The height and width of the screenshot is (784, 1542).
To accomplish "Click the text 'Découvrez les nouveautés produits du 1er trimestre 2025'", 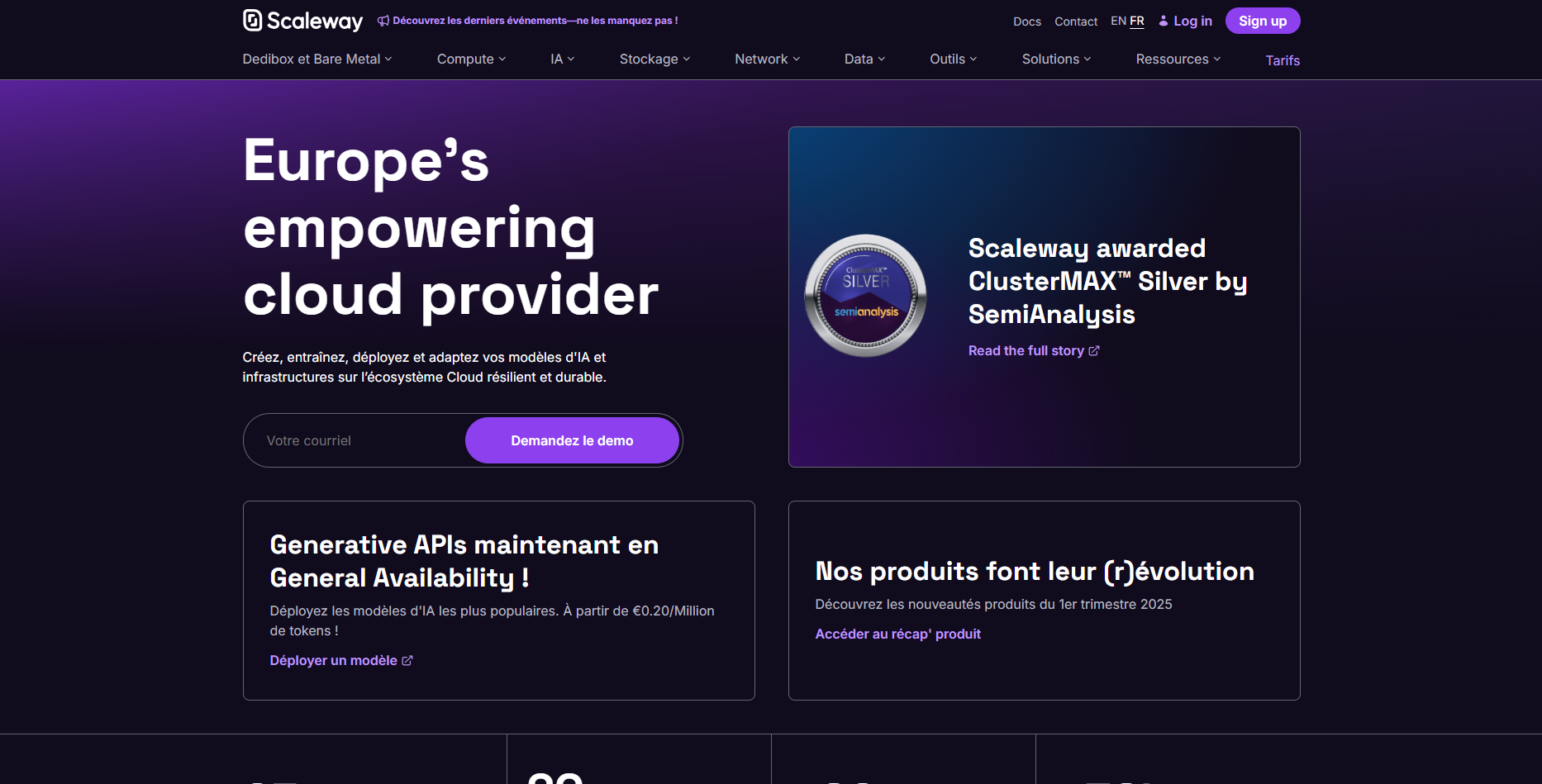I will click(x=993, y=605).
